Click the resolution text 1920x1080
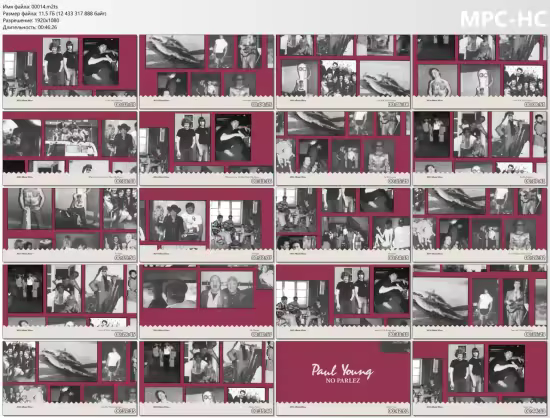Screen dimensions: 550x418 pos(47,20)
